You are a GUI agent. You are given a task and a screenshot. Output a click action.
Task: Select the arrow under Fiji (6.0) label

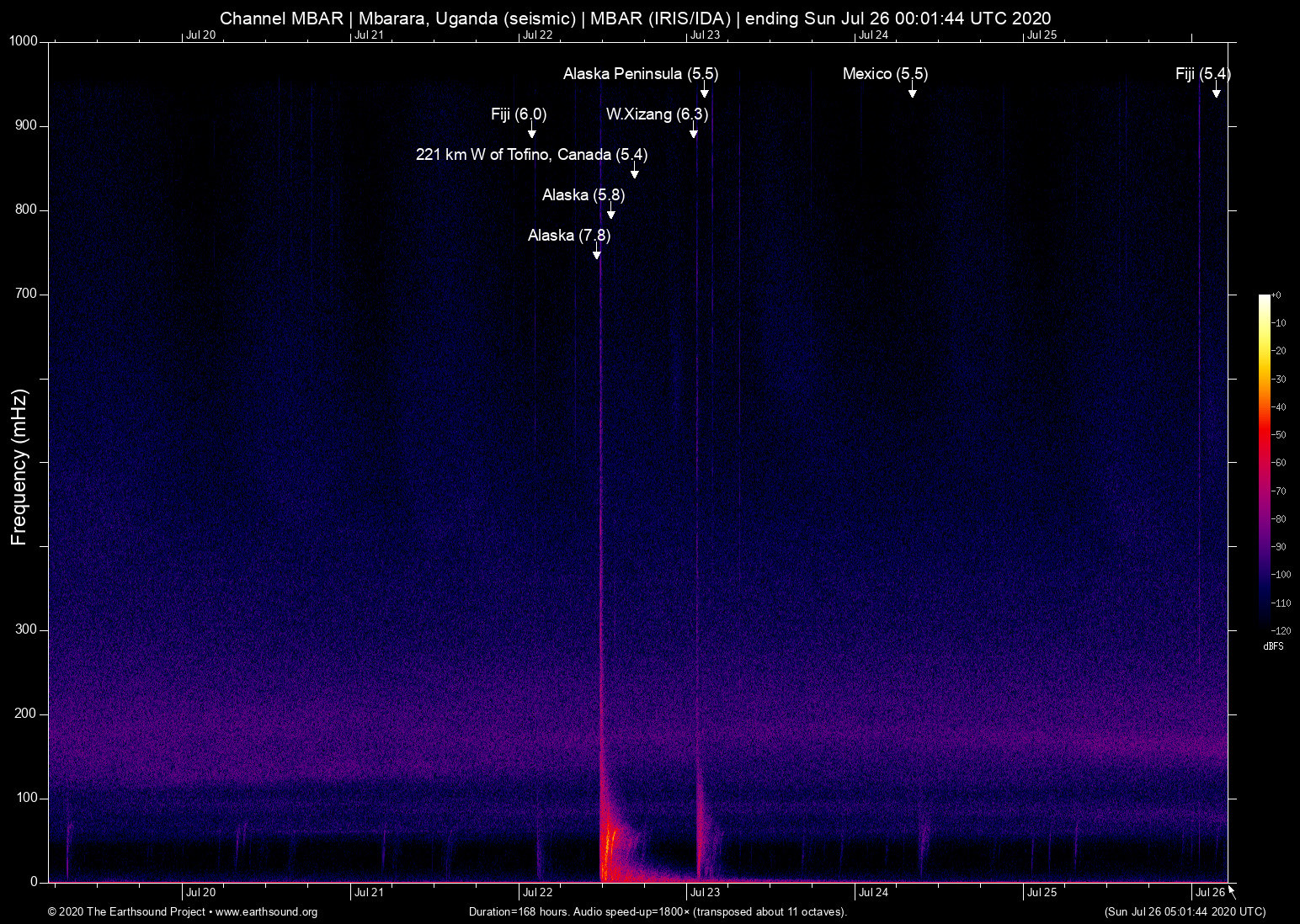click(531, 132)
